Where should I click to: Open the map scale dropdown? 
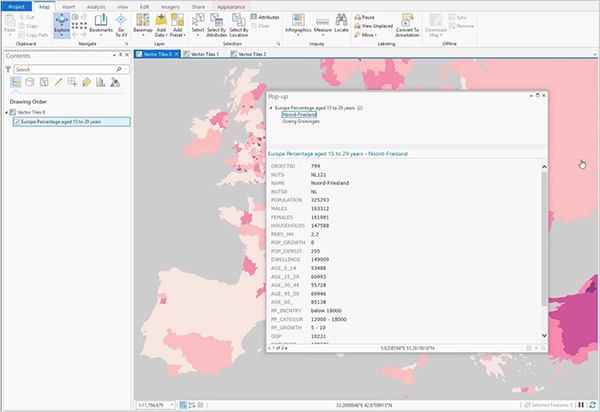[x=172, y=404]
